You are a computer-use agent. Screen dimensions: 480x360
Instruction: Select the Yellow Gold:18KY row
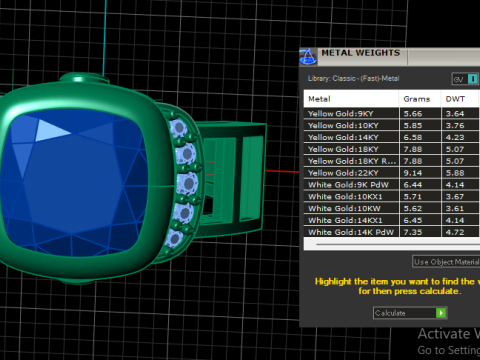tap(392, 149)
